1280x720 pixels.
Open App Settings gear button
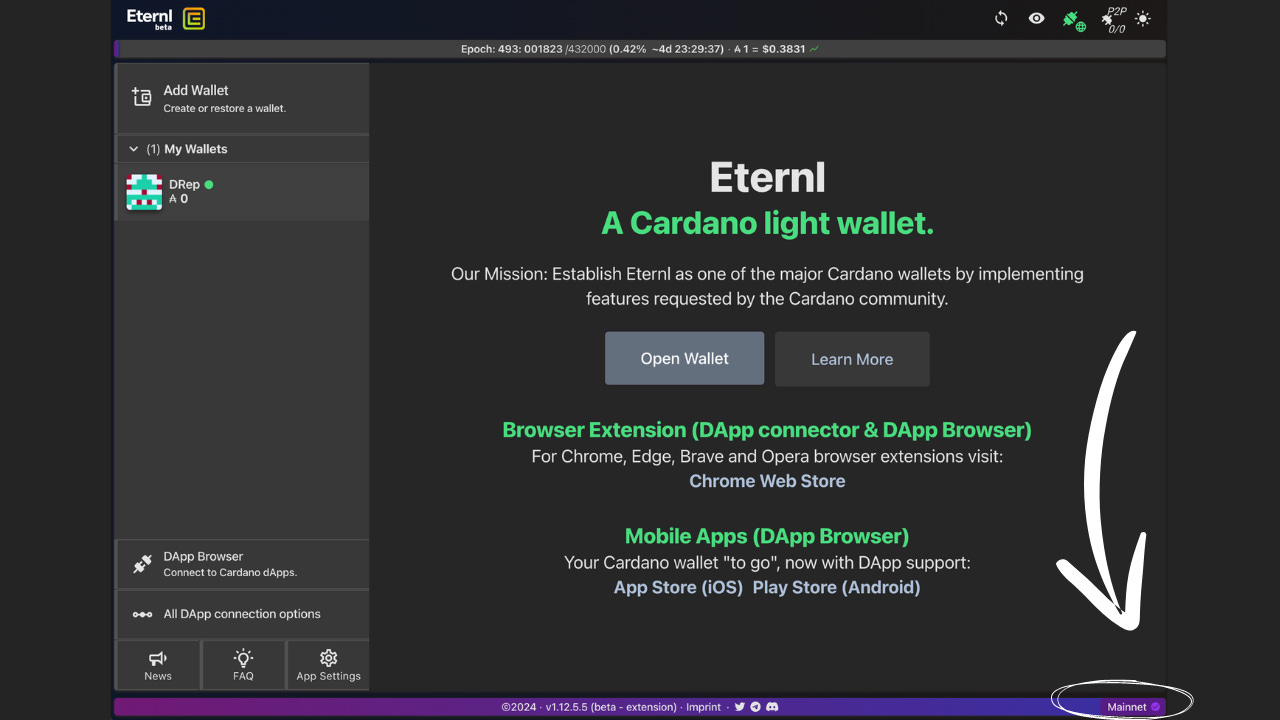point(328,665)
